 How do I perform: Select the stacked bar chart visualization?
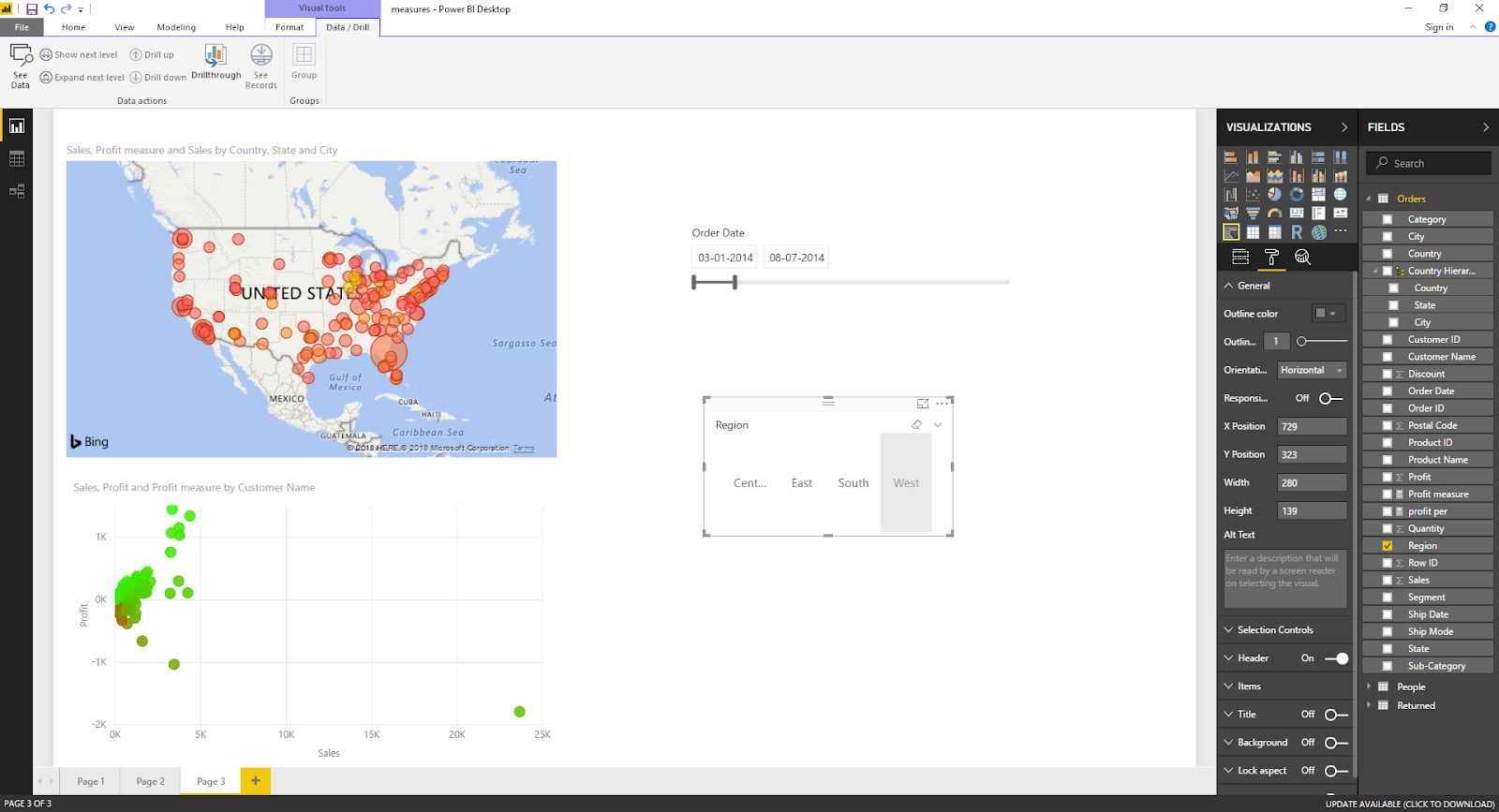(x=1231, y=156)
